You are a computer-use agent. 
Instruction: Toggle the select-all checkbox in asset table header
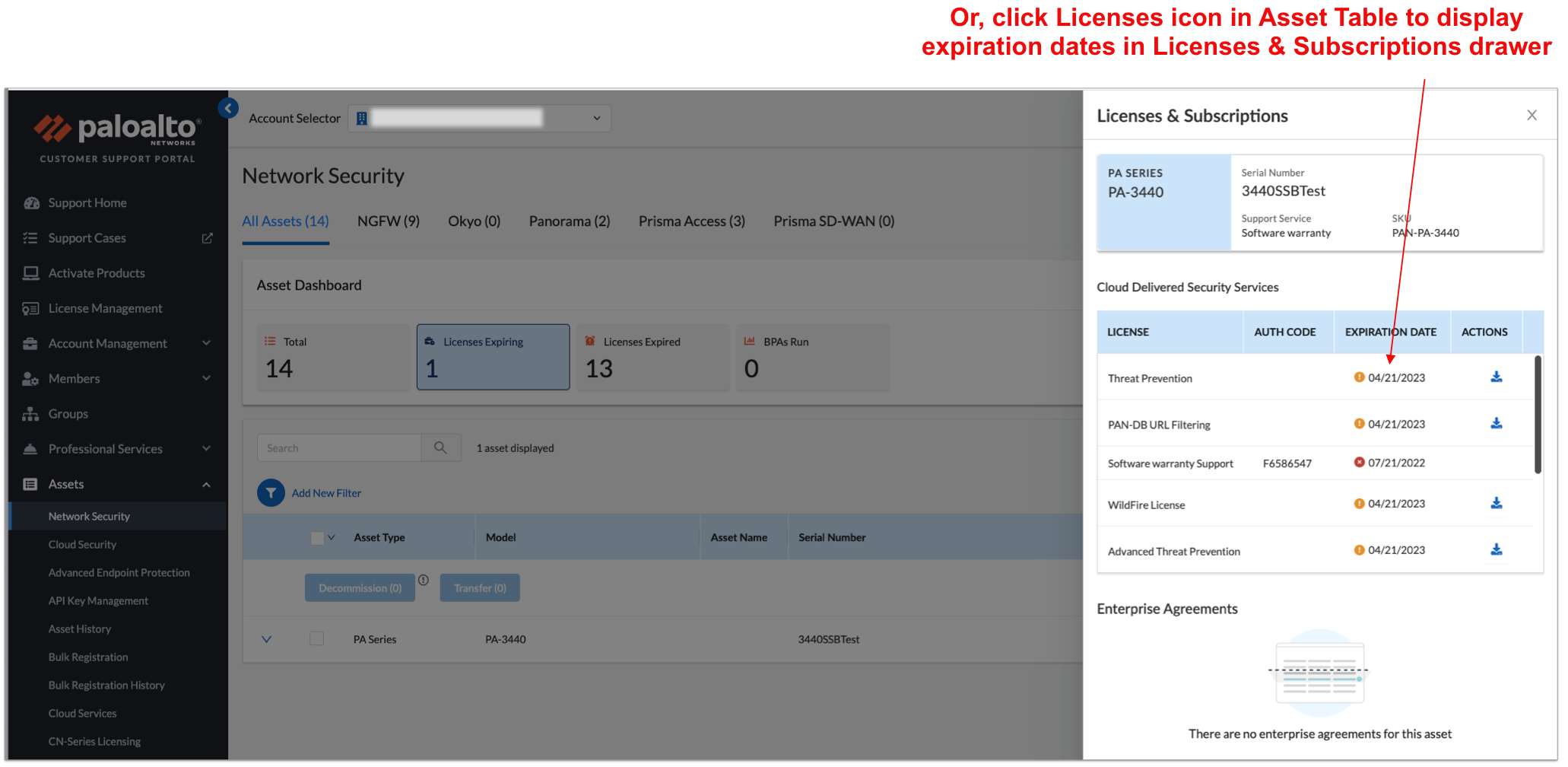[316, 537]
